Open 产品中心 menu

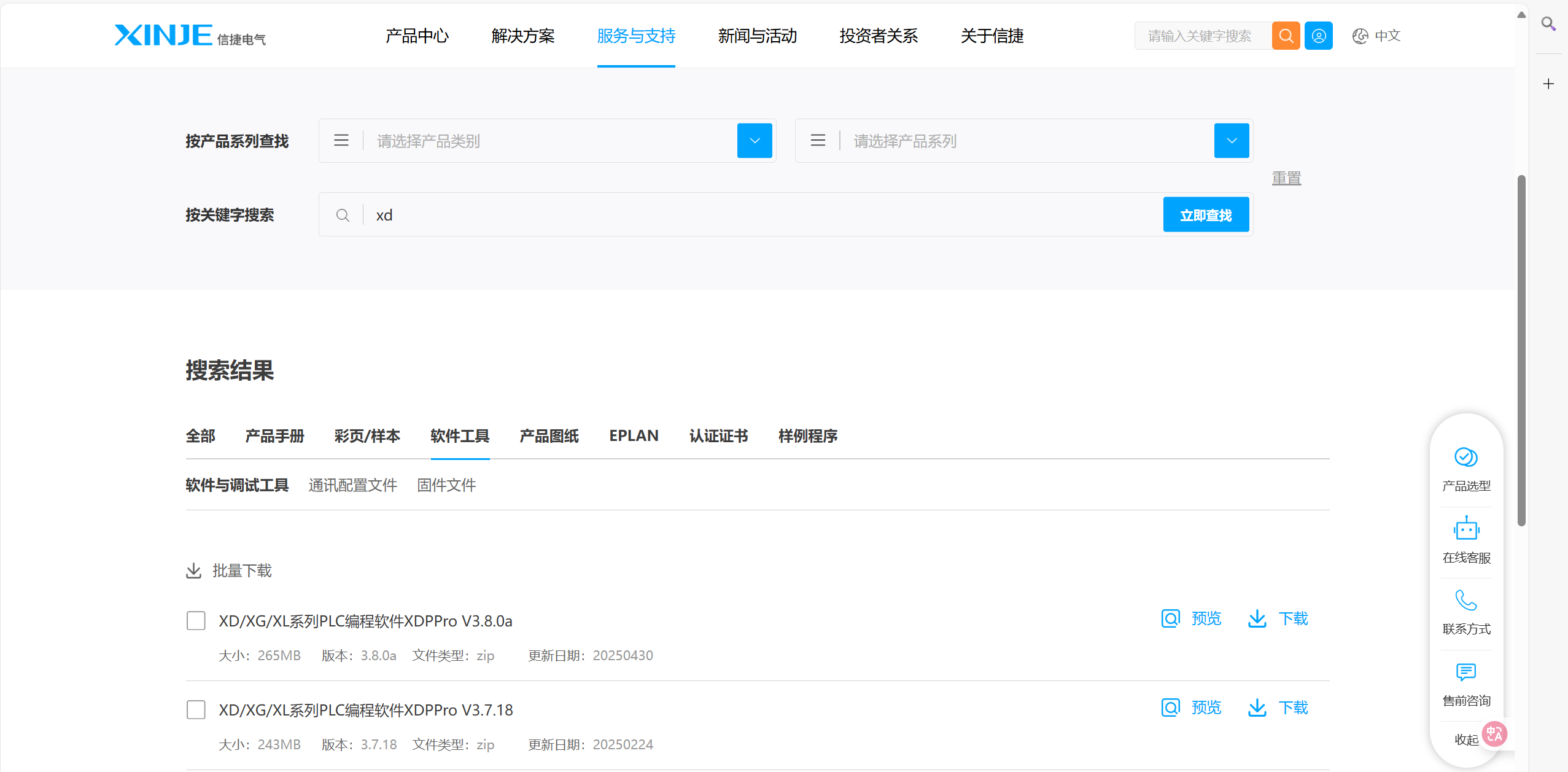(417, 36)
